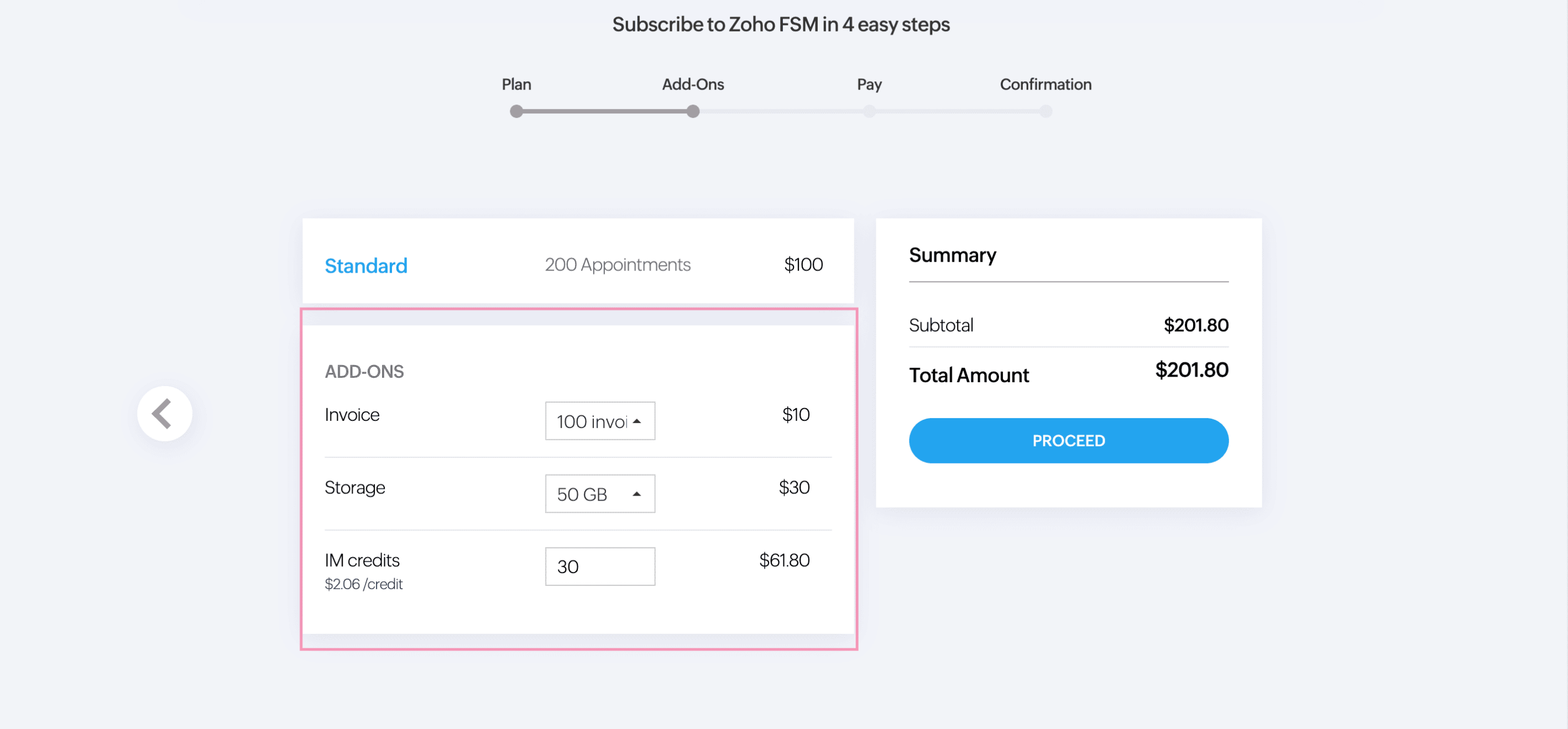Image resolution: width=1568 pixels, height=729 pixels.
Task: Click the Subtotal amount in Summary
Action: 1195,325
